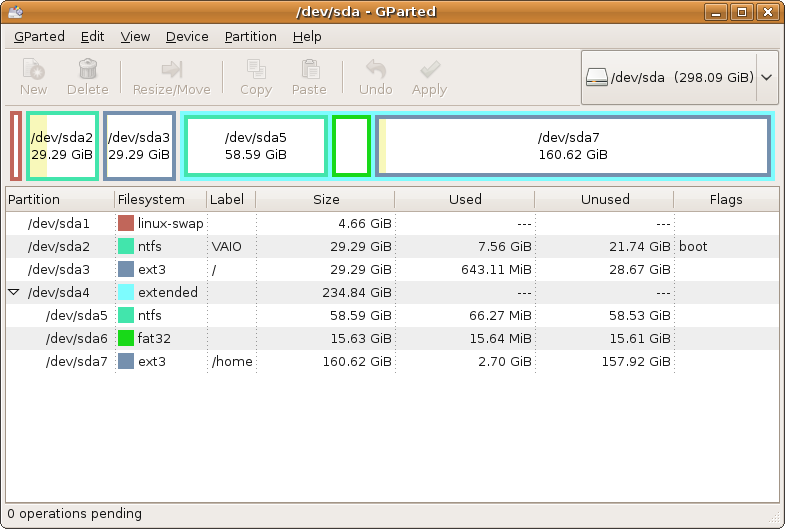Open the Edit menu
Screen dimensions: 785x529
point(92,37)
